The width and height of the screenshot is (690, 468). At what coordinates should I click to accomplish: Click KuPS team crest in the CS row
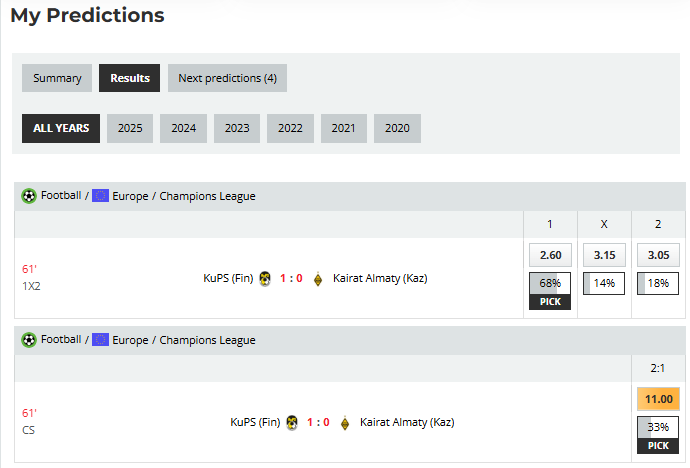[x=292, y=422]
